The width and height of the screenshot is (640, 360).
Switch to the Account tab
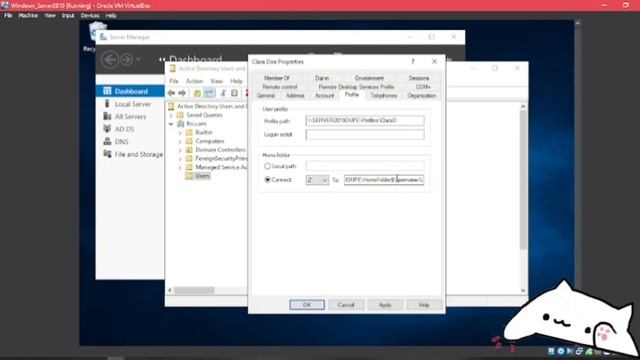click(x=324, y=96)
